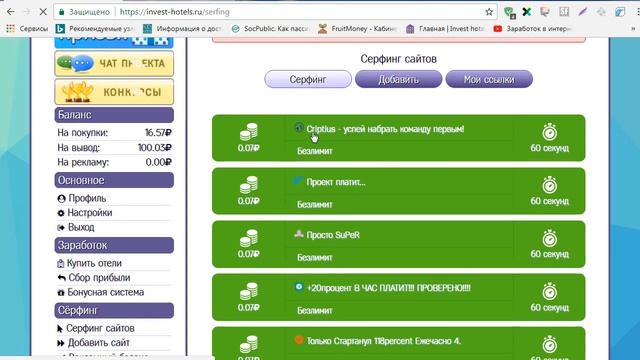
Task: Click the stopwatch icon in Проект платит row
Action: coord(549,184)
